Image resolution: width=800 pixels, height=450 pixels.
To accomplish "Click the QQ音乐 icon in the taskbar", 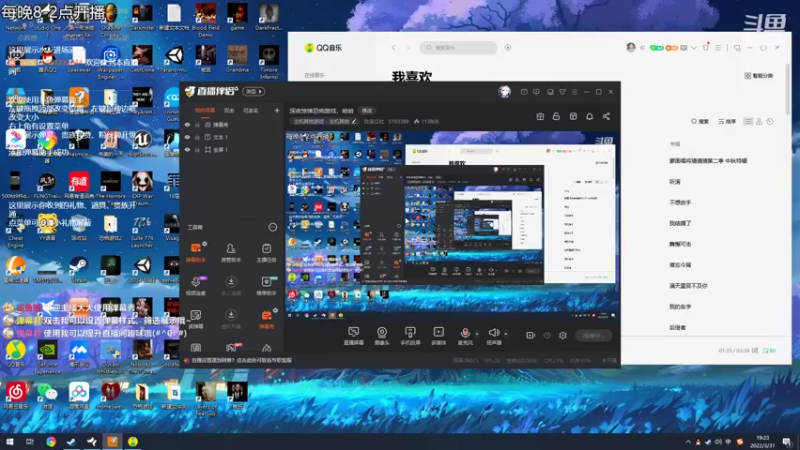I will 133,441.
